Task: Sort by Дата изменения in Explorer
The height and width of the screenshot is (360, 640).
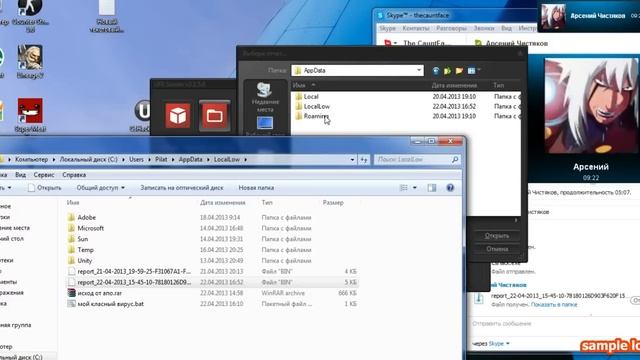Action: click(222, 202)
